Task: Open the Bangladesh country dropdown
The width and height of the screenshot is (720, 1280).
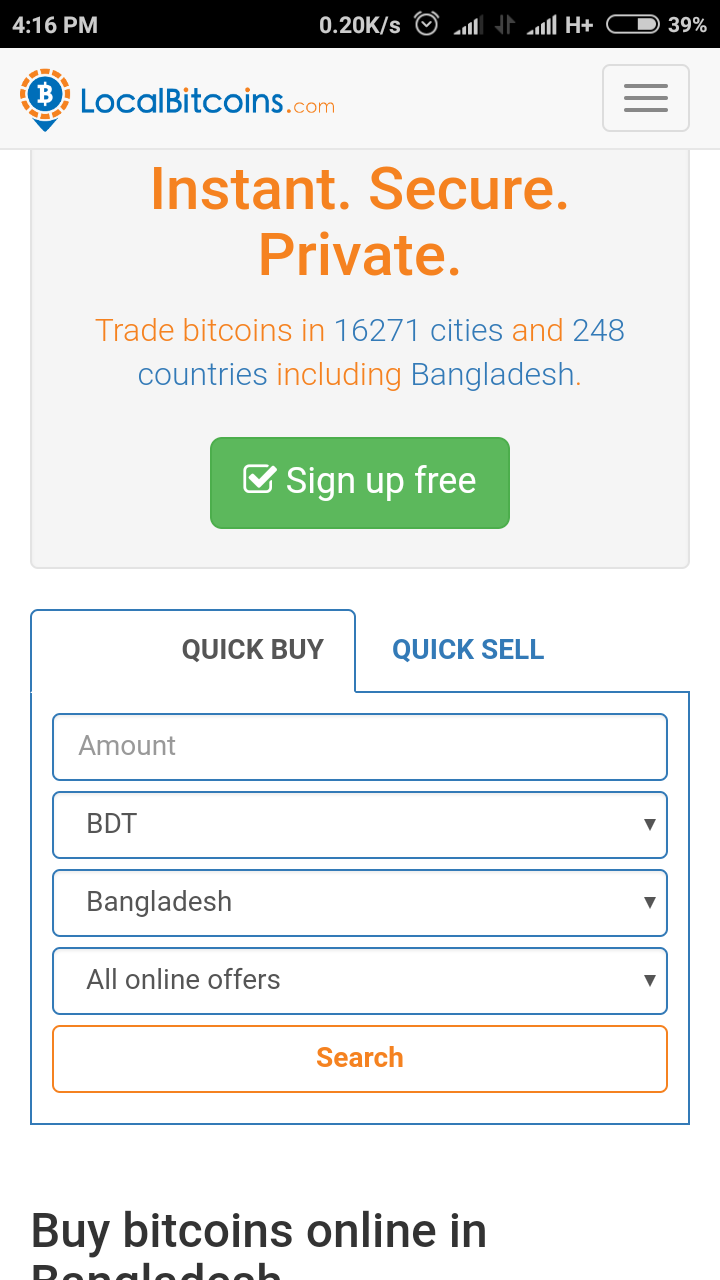Action: (x=360, y=903)
